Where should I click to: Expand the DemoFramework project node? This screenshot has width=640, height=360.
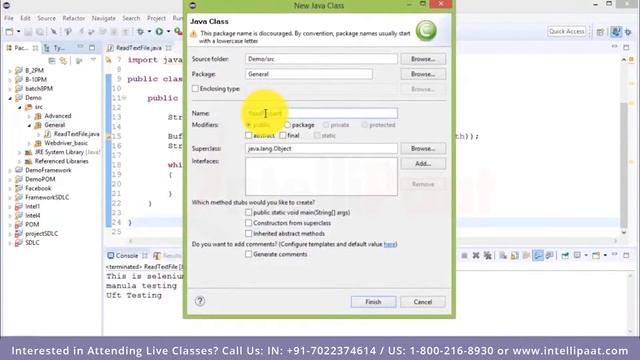(10, 171)
